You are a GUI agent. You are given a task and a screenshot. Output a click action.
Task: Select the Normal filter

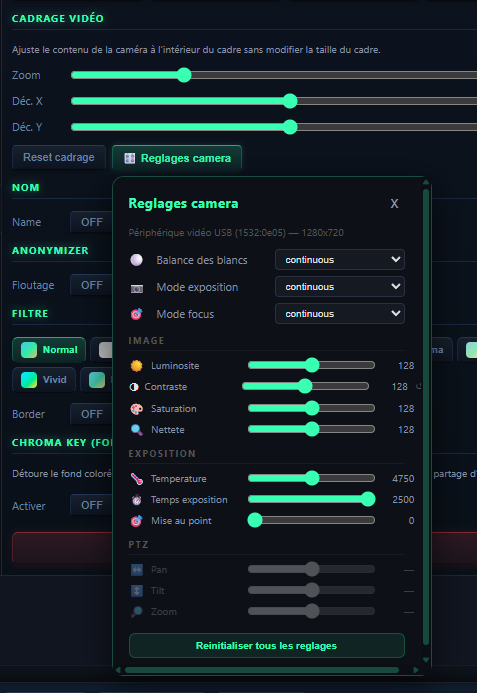(x=49, y=350)
